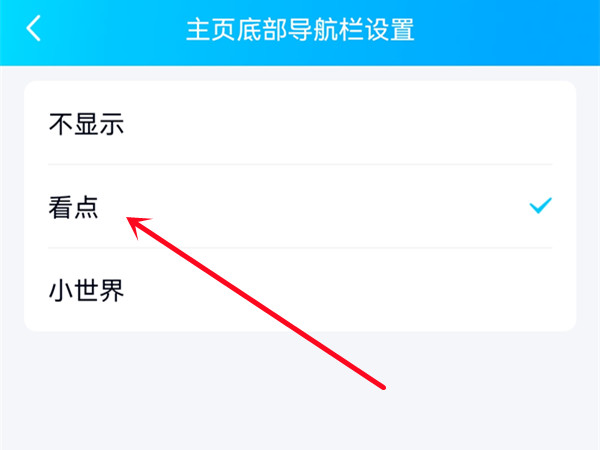Click the divider line below 看点
600x450 pixels.
(300, 248)
